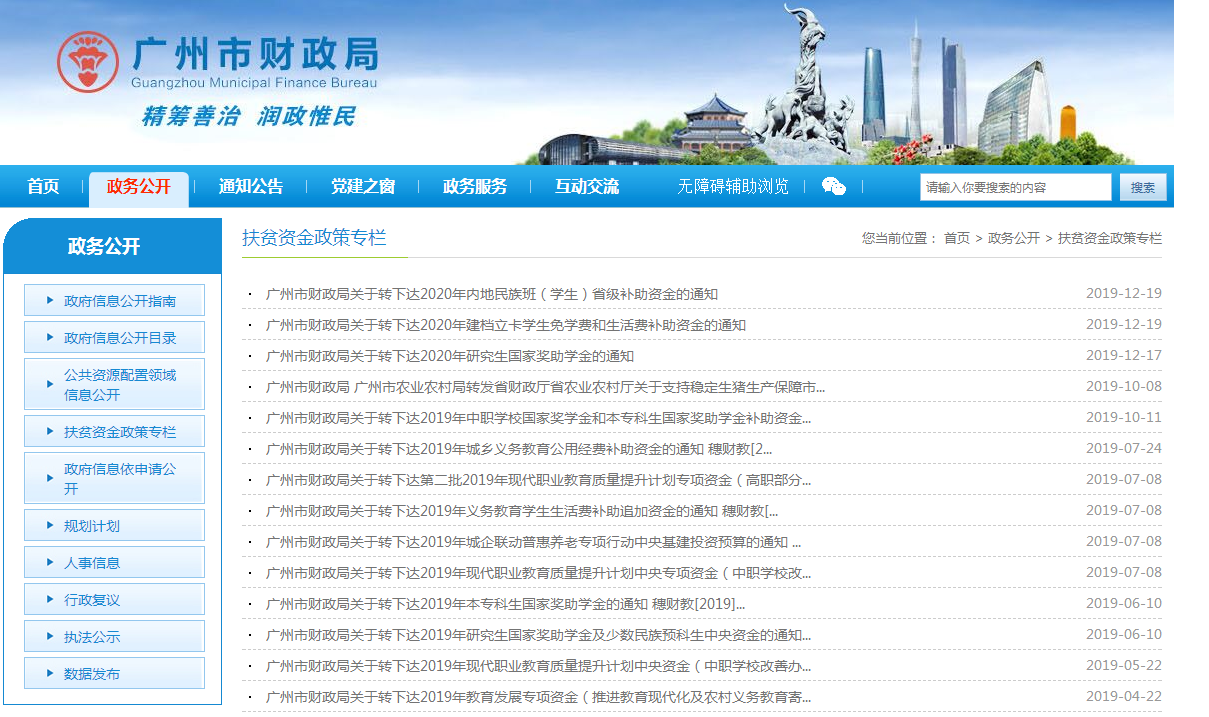Screen dimensions: 1209x717
Task: Open 政府信息公开目录 sidebar item
Action: pos(119,338)
